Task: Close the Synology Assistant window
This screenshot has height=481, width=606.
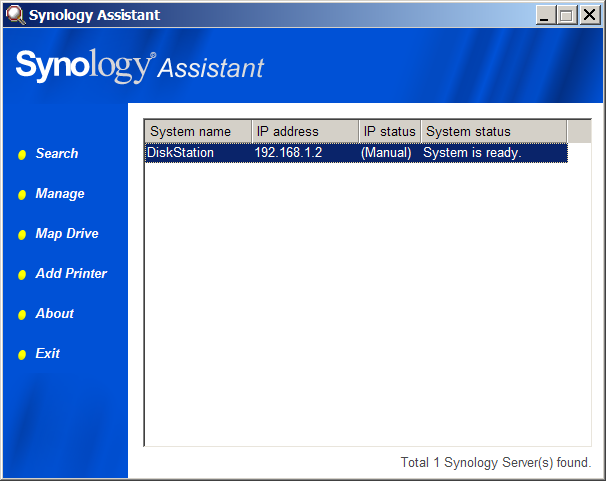Action: [590, 15]
